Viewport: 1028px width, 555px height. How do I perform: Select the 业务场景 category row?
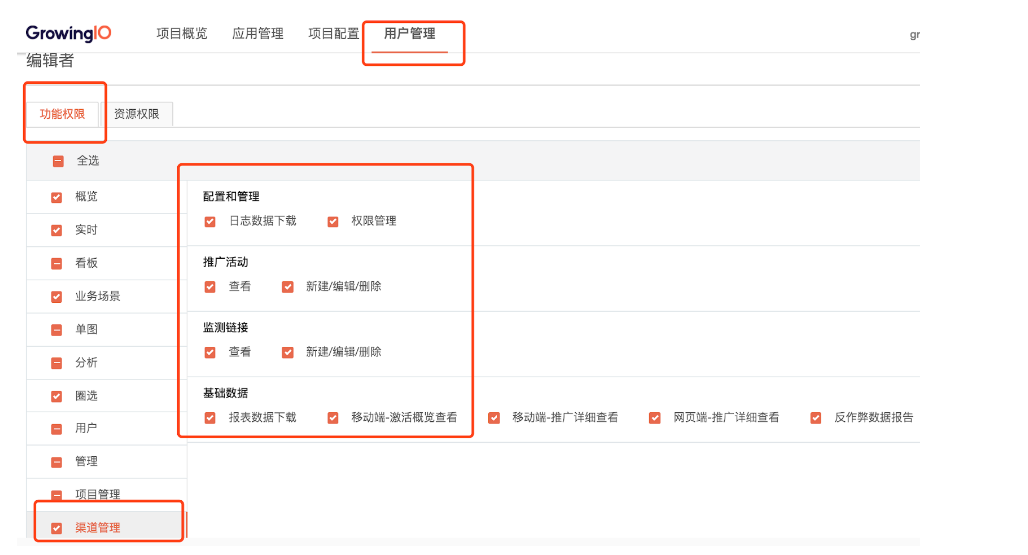click(x=106, y=296)
